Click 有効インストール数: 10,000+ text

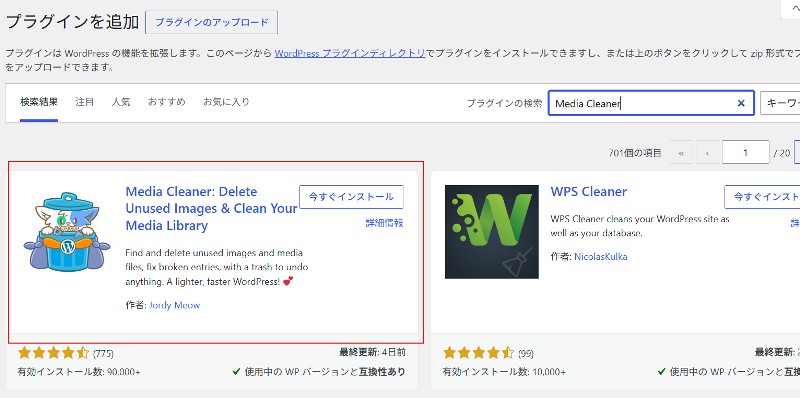[504, 372]
